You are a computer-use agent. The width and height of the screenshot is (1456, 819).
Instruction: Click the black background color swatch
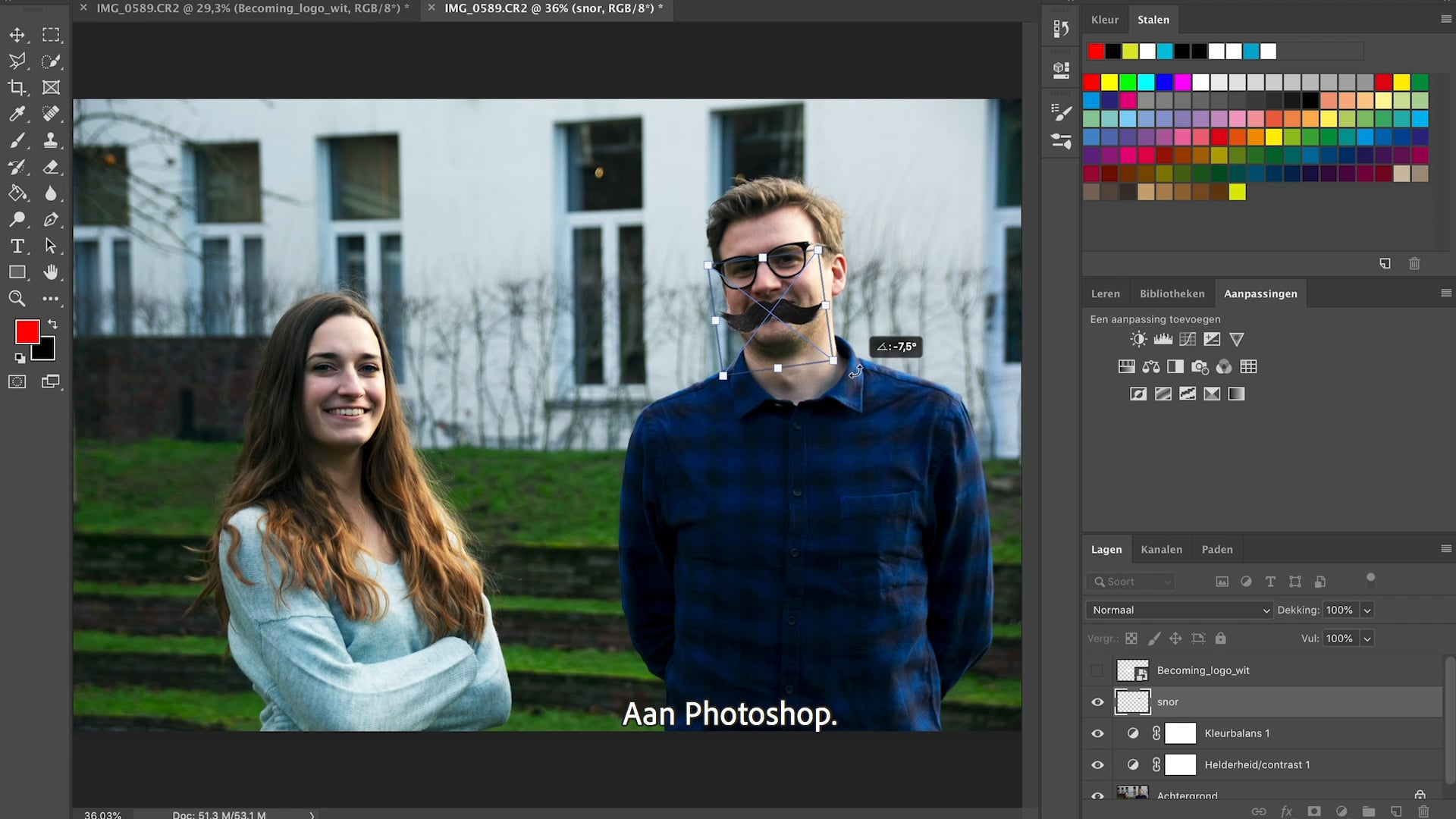pyautogui.click(x=45, y=351)
